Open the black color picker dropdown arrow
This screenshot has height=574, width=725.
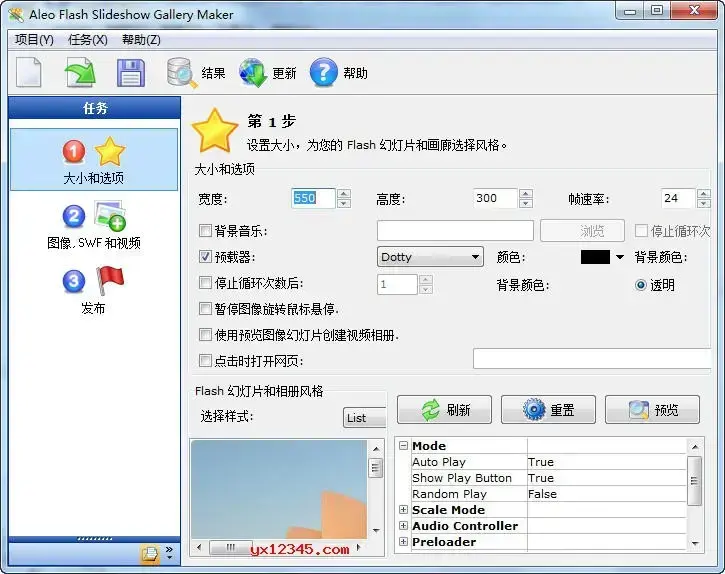620,257
